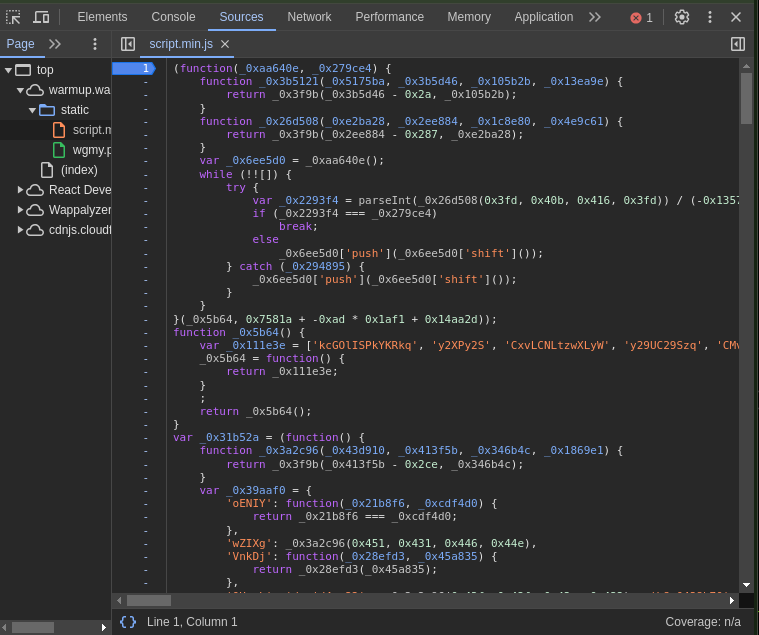
Task: Click the horizontal editor scrollbar thumb
Action: pos(149,601)
